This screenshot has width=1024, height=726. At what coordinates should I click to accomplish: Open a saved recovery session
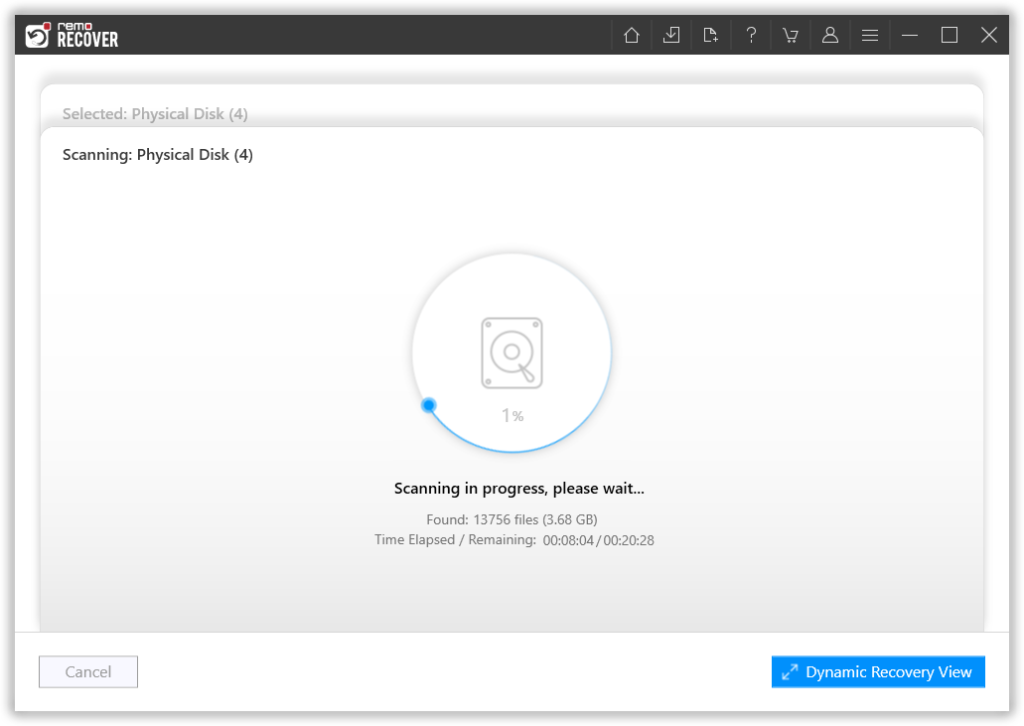711,34
